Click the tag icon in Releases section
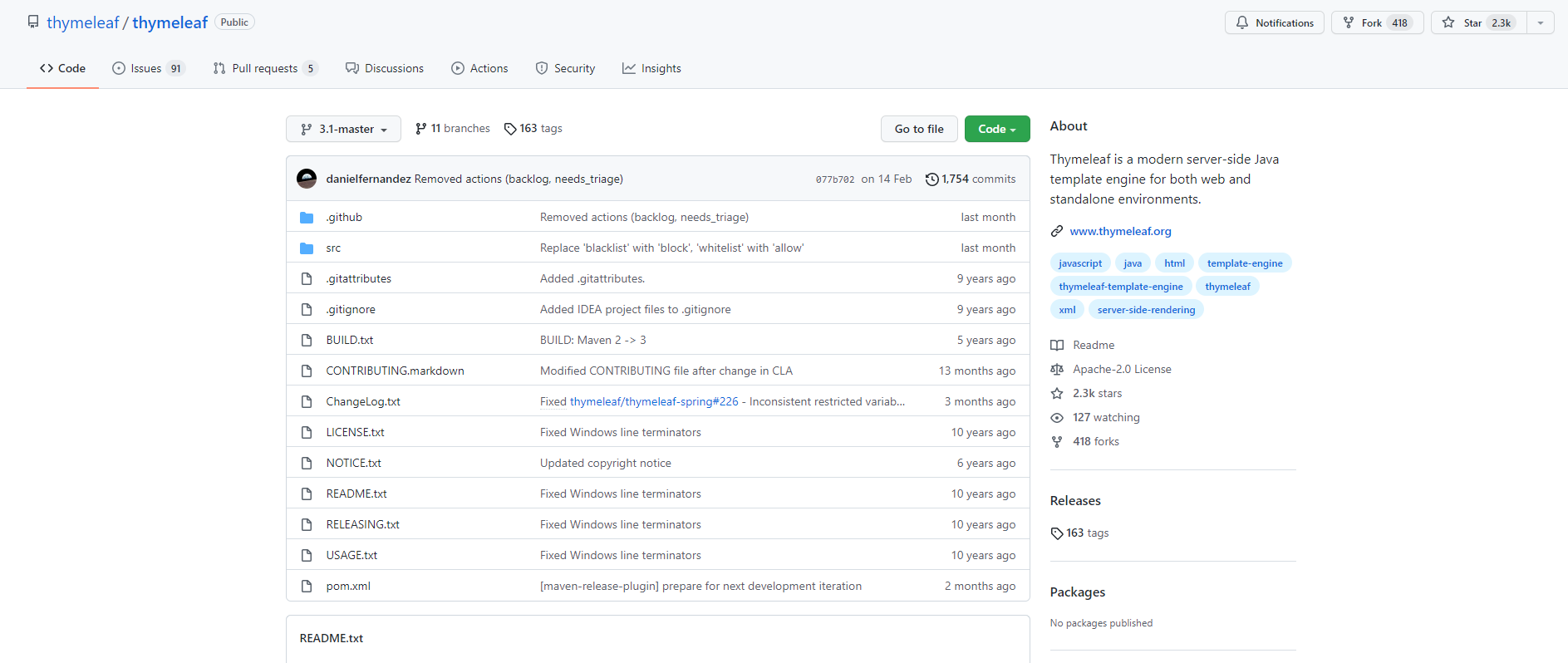Screen dimensions: 1568x663 click(1057, 533)
